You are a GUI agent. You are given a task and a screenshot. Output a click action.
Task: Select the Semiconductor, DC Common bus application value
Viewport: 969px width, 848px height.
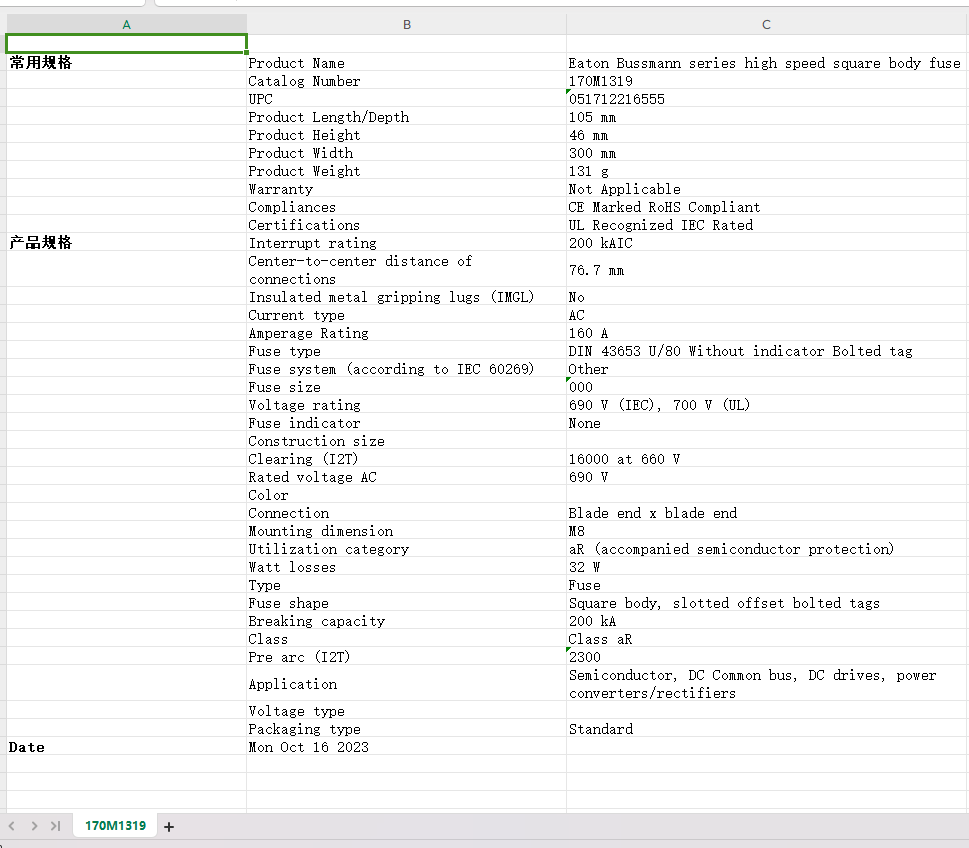(x=767, y=684)
